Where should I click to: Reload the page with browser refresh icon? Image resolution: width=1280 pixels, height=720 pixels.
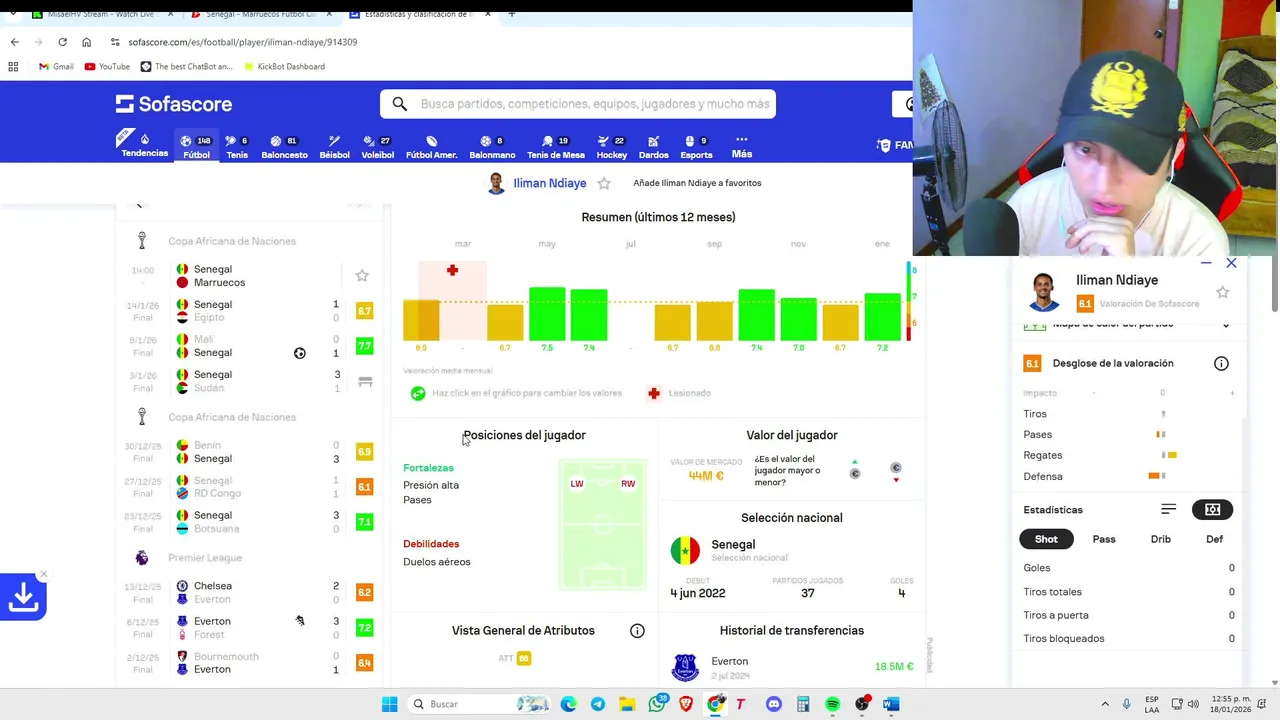(62, 42)
